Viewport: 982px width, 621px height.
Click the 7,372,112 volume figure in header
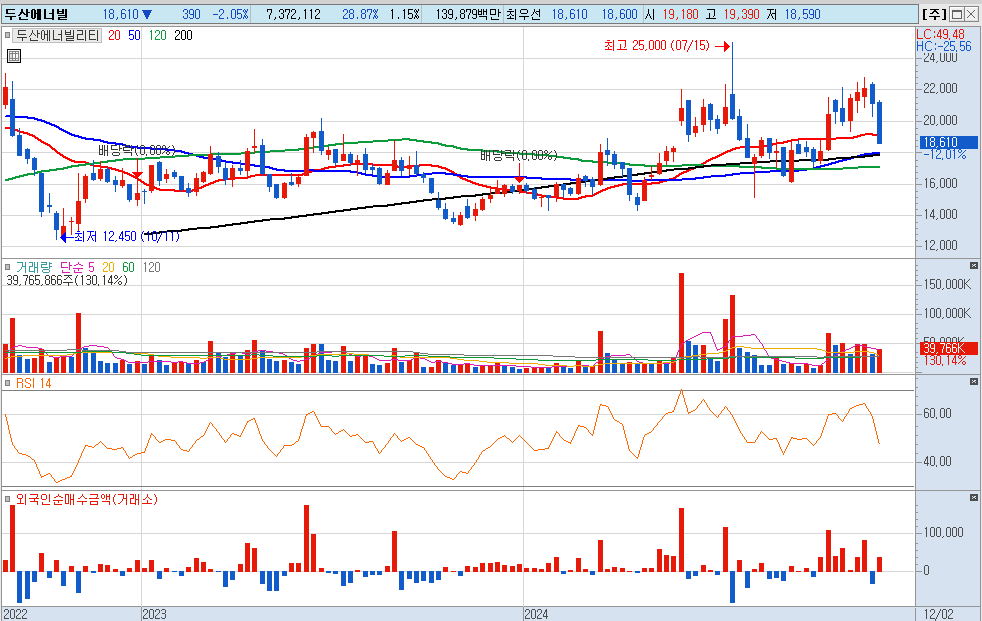coord(293,14)
